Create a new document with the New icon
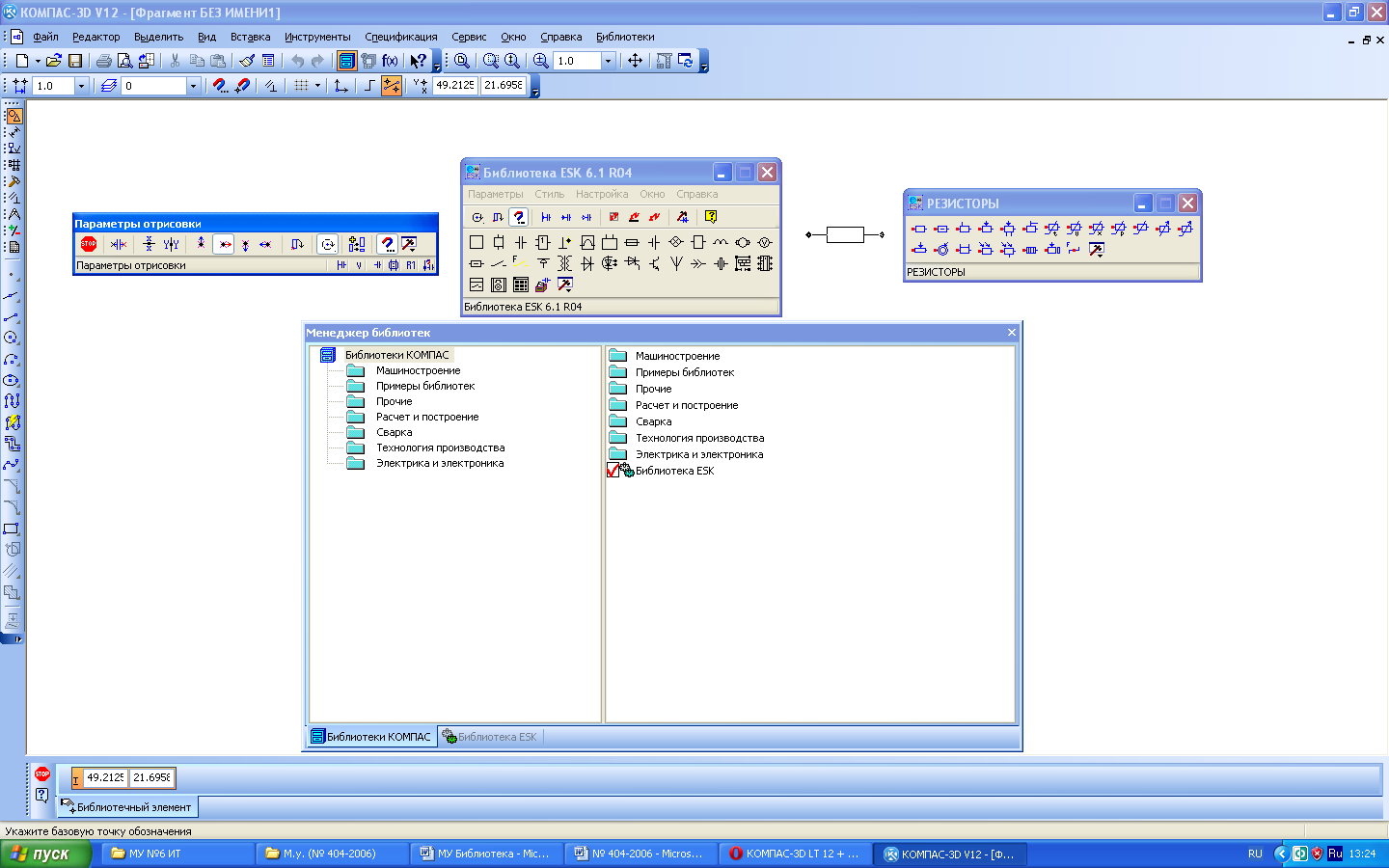This screenshot has width=1389, height=868. tap(21, 61)
